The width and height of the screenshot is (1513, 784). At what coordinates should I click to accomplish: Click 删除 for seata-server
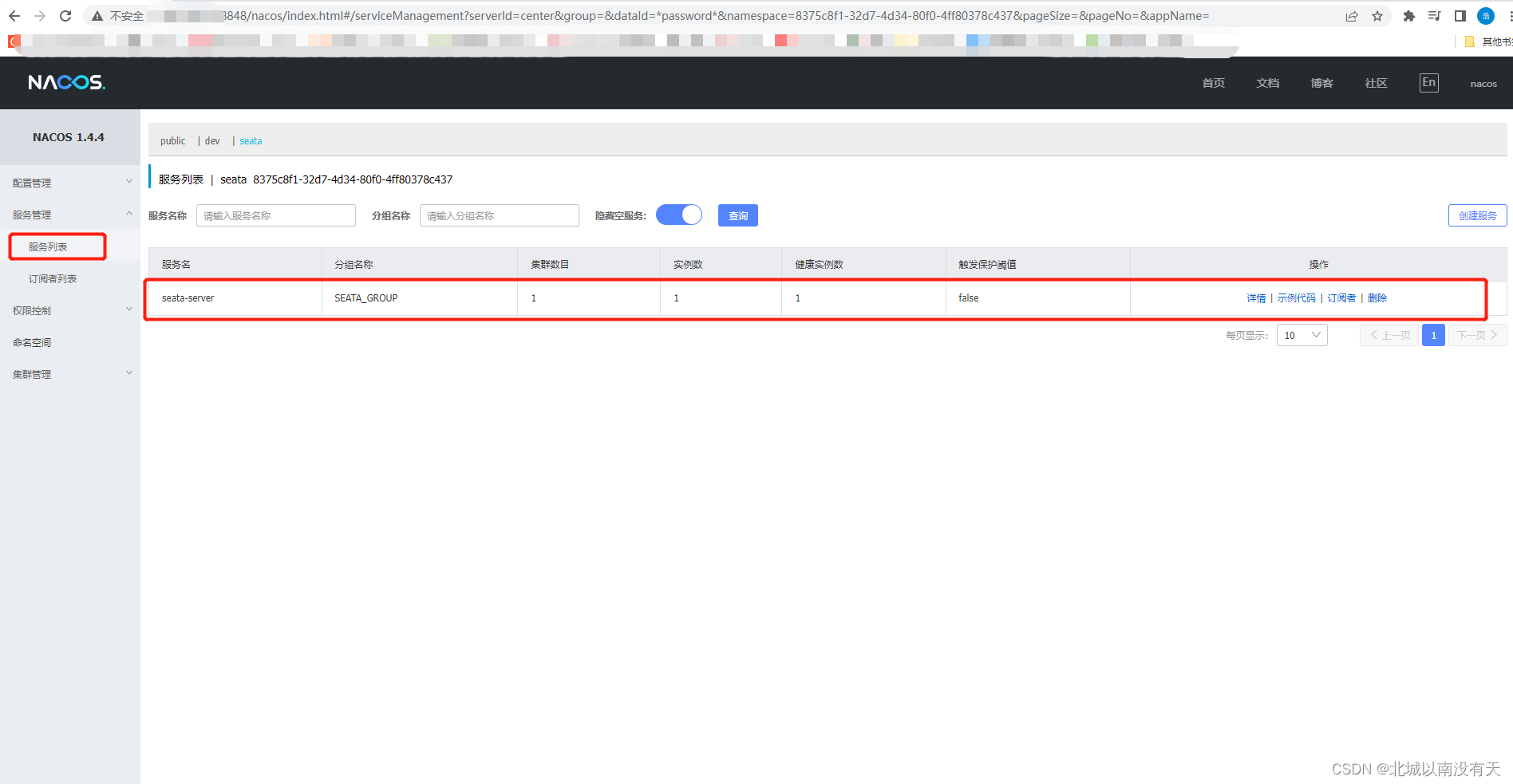[1377, 297]
